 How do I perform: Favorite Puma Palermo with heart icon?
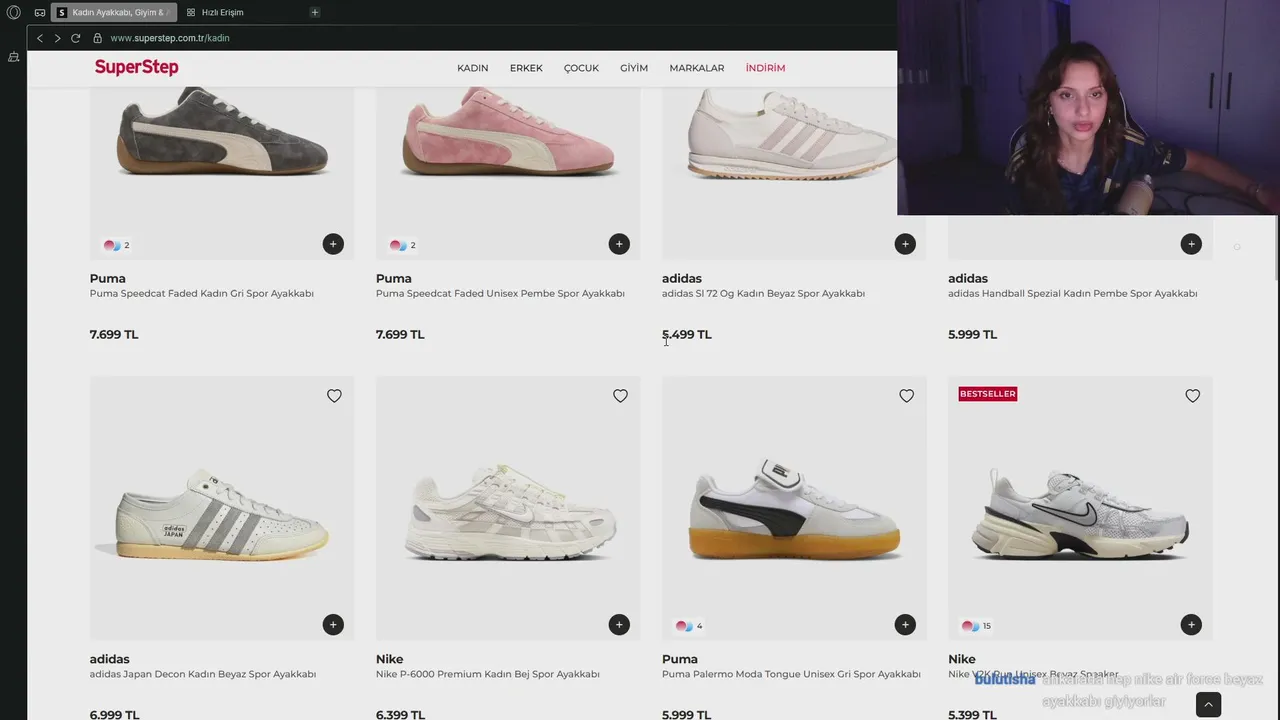(906, 396)
